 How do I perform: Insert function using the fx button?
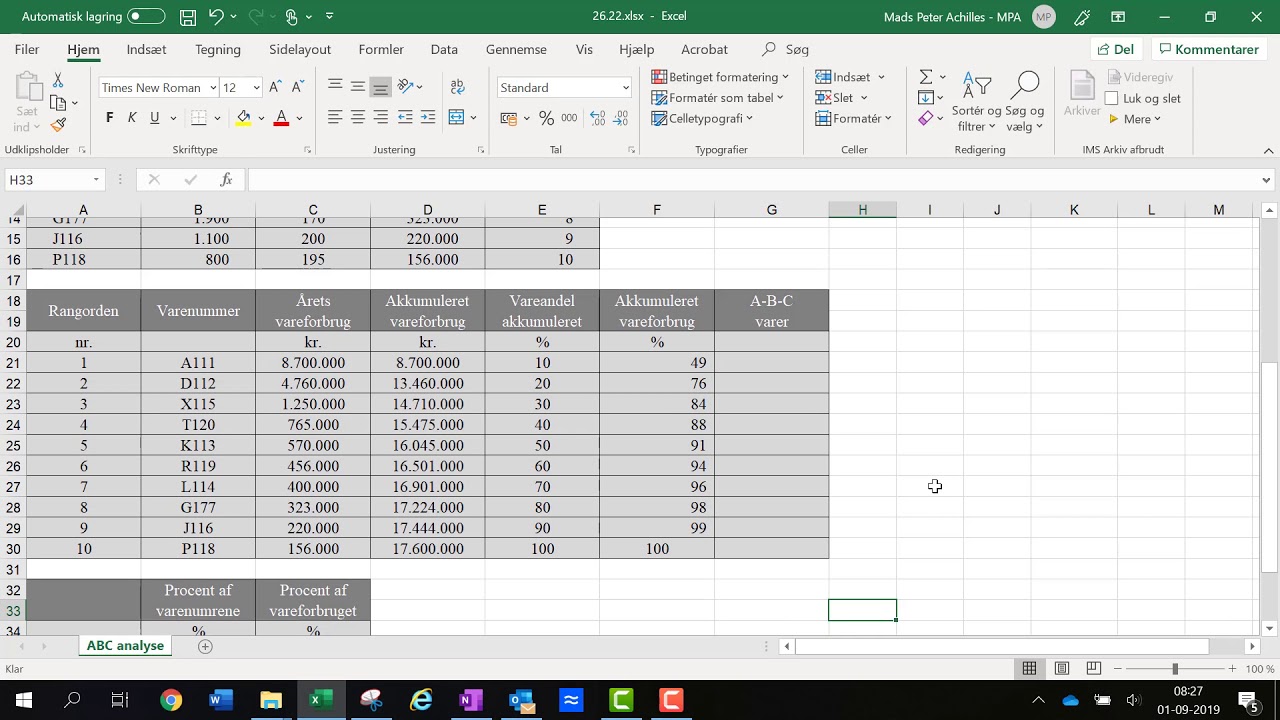coord(227,180)
